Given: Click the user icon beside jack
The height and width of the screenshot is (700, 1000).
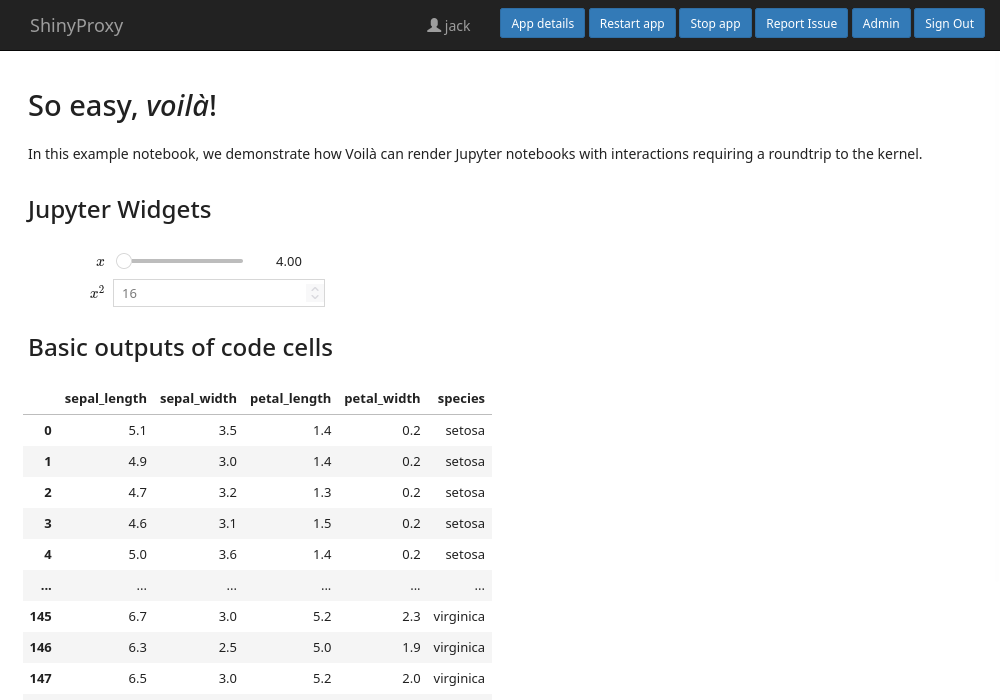Looking at the screenshot, I should click(434, 26).
